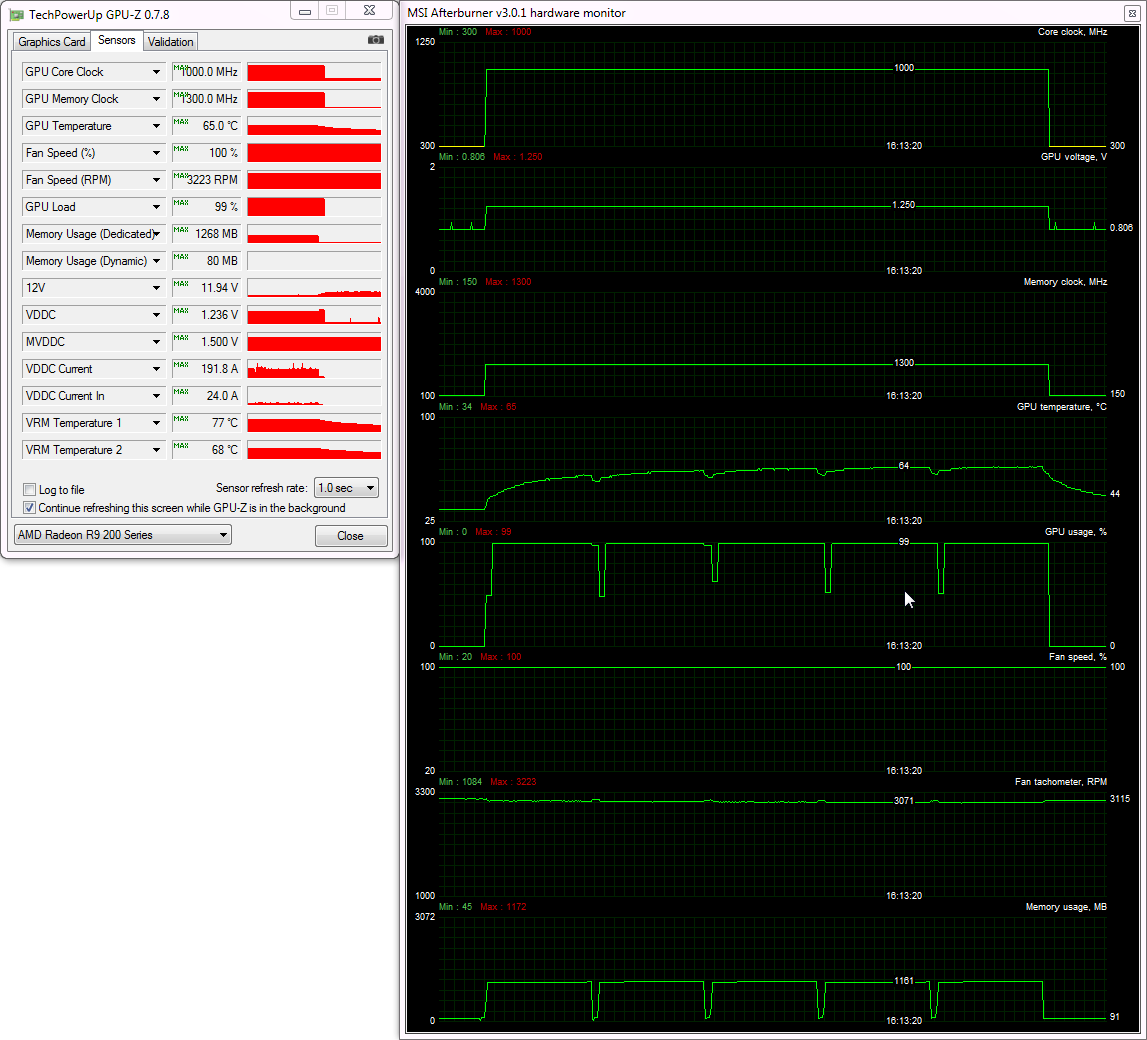The image size is (1147, 1040).
Task: Click the MSI Afterburner hardware monitor title
Action: click(516, 13)
